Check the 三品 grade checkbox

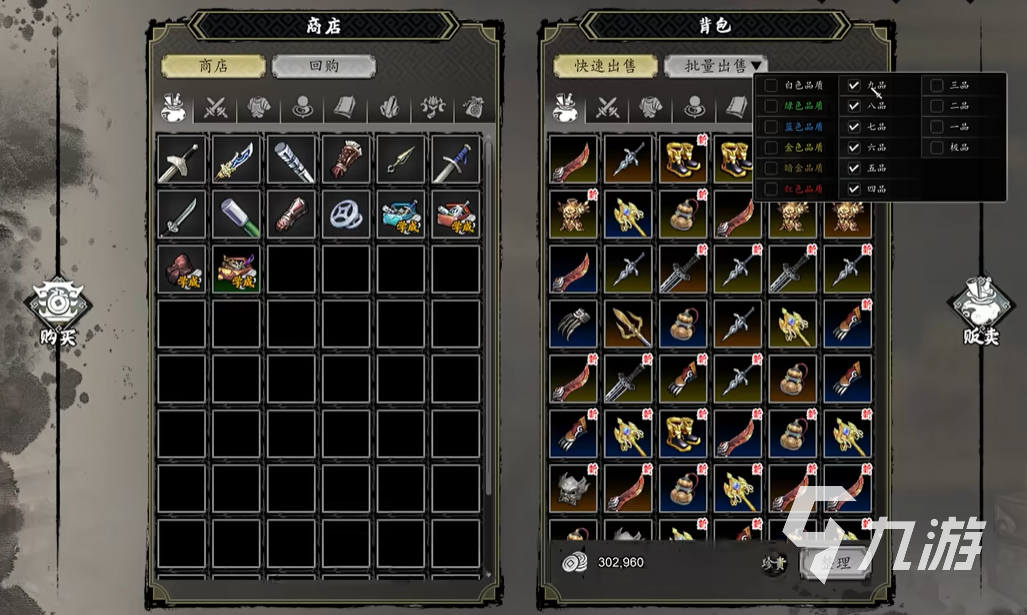pyautogui.click(x=937, y=85)
